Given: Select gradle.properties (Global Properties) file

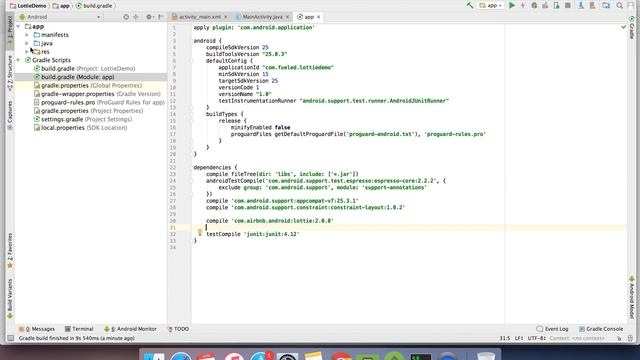Looking at the screenshot, I should click(88, 86).
